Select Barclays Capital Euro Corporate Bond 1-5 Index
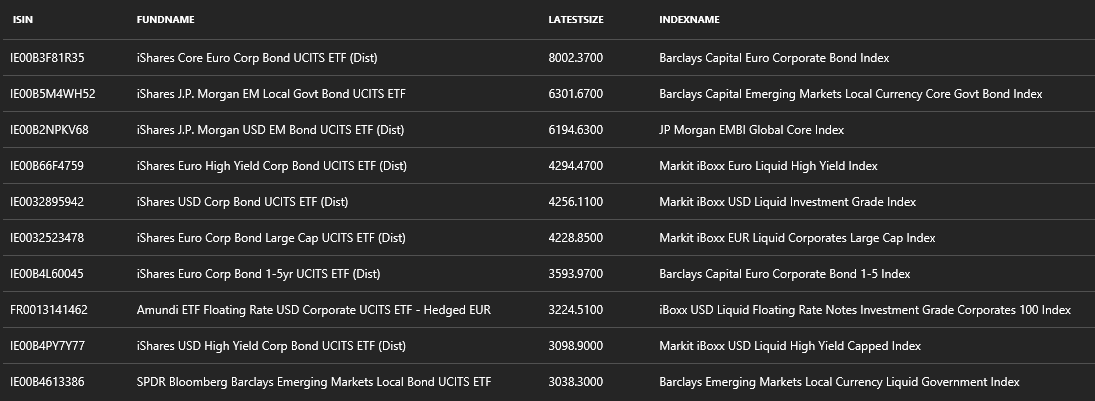 [x=784, y=274]
